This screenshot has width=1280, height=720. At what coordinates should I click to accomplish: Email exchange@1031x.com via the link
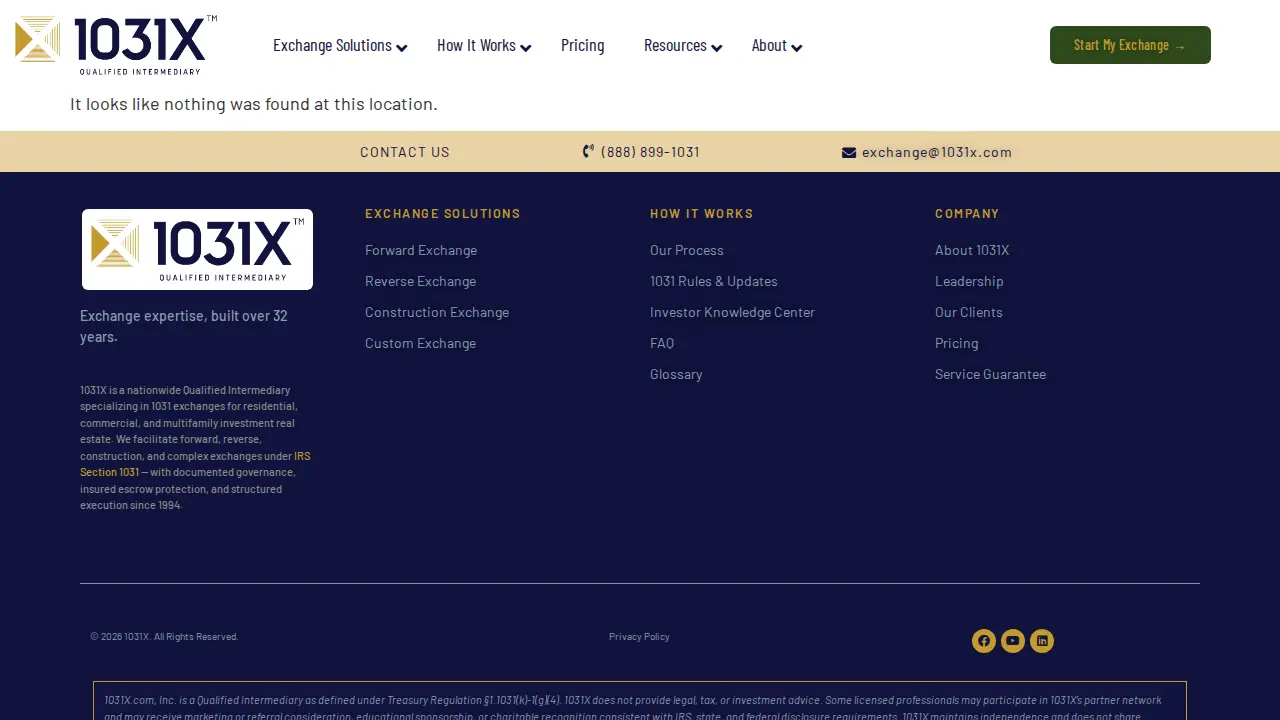937,152
